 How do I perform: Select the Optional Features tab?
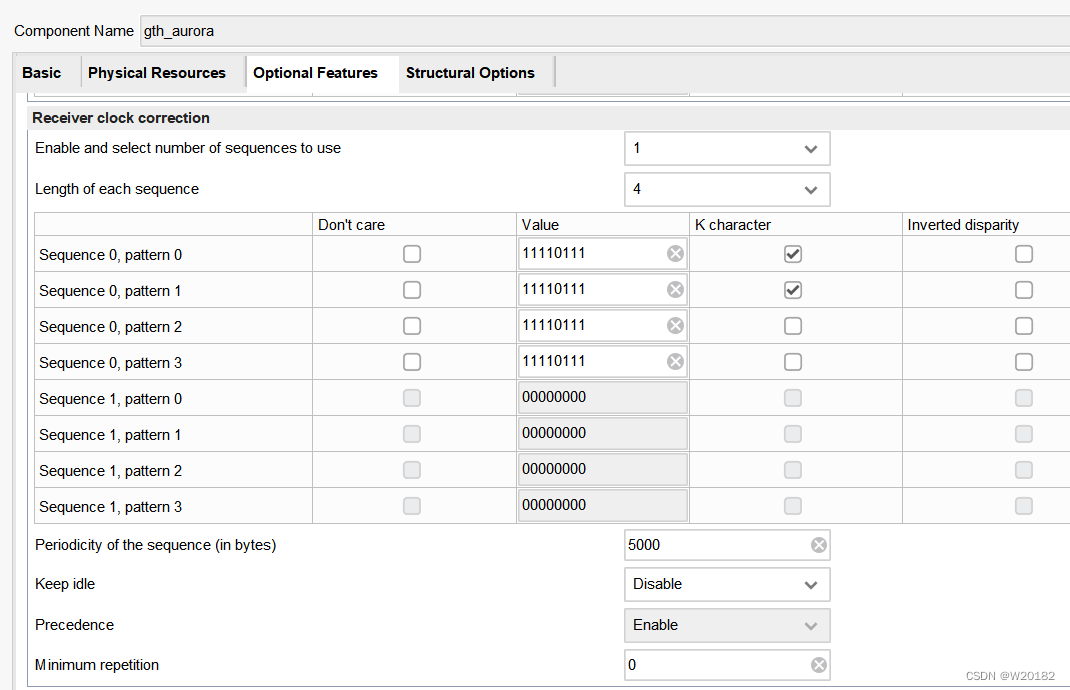[x=315, y=73]
